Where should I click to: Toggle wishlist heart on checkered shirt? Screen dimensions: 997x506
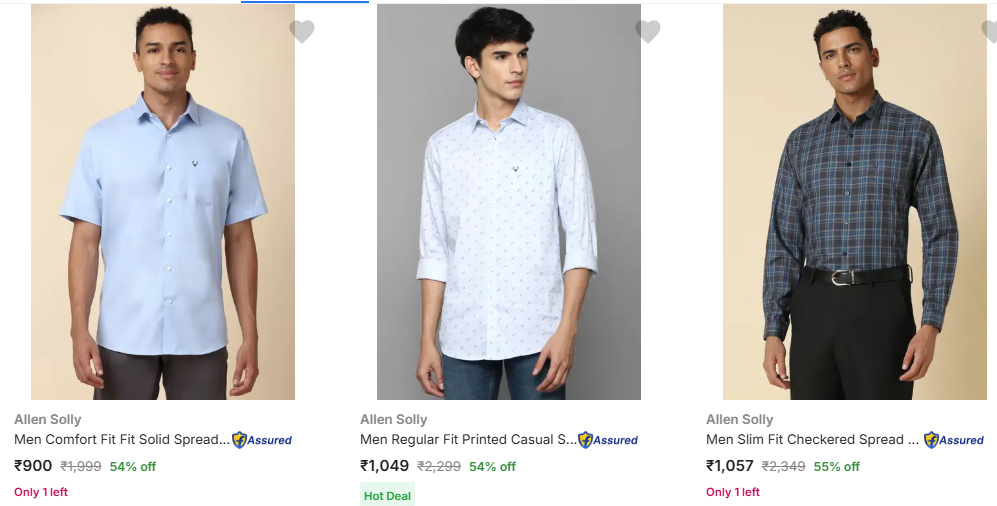(x=989, y=32)
